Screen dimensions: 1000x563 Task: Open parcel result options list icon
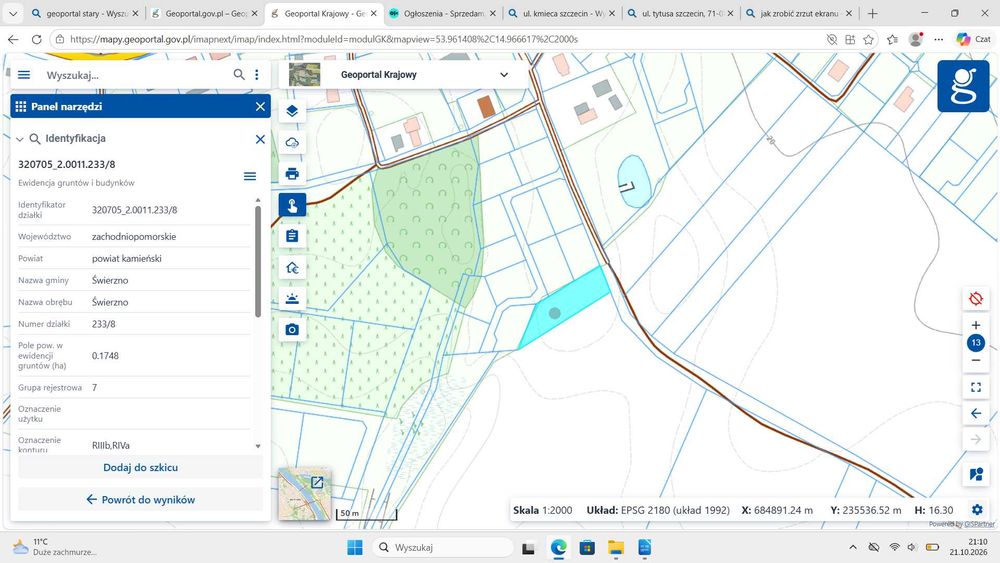click(x=250, y=176)
